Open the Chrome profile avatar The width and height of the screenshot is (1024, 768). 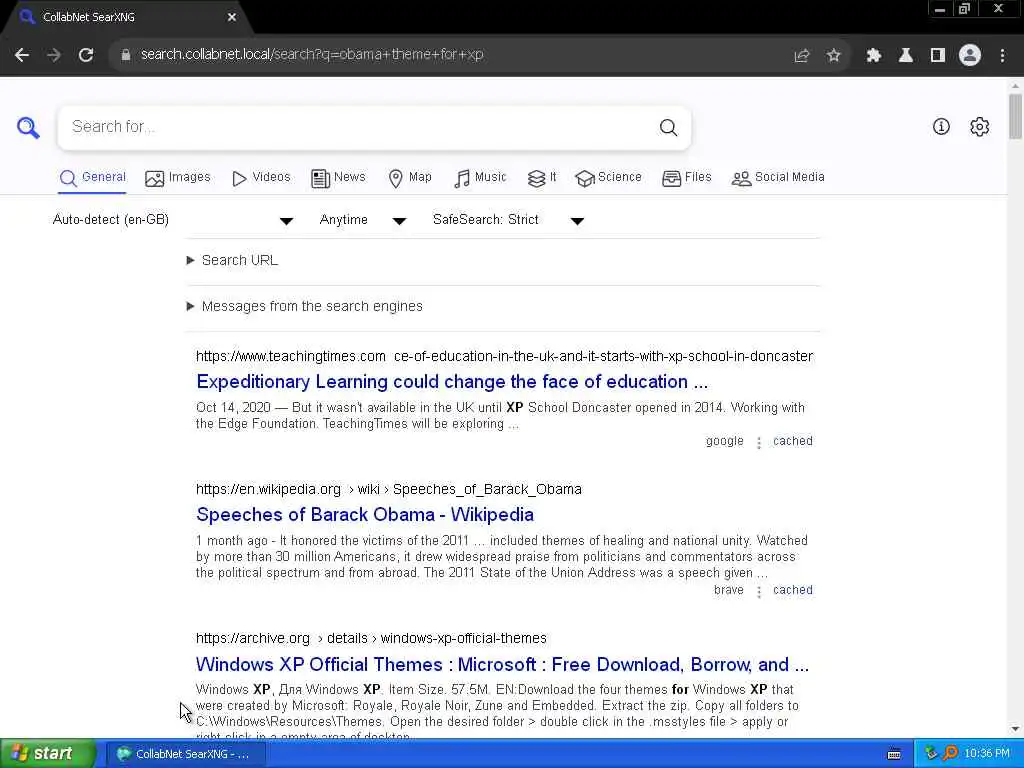point(970,56)
